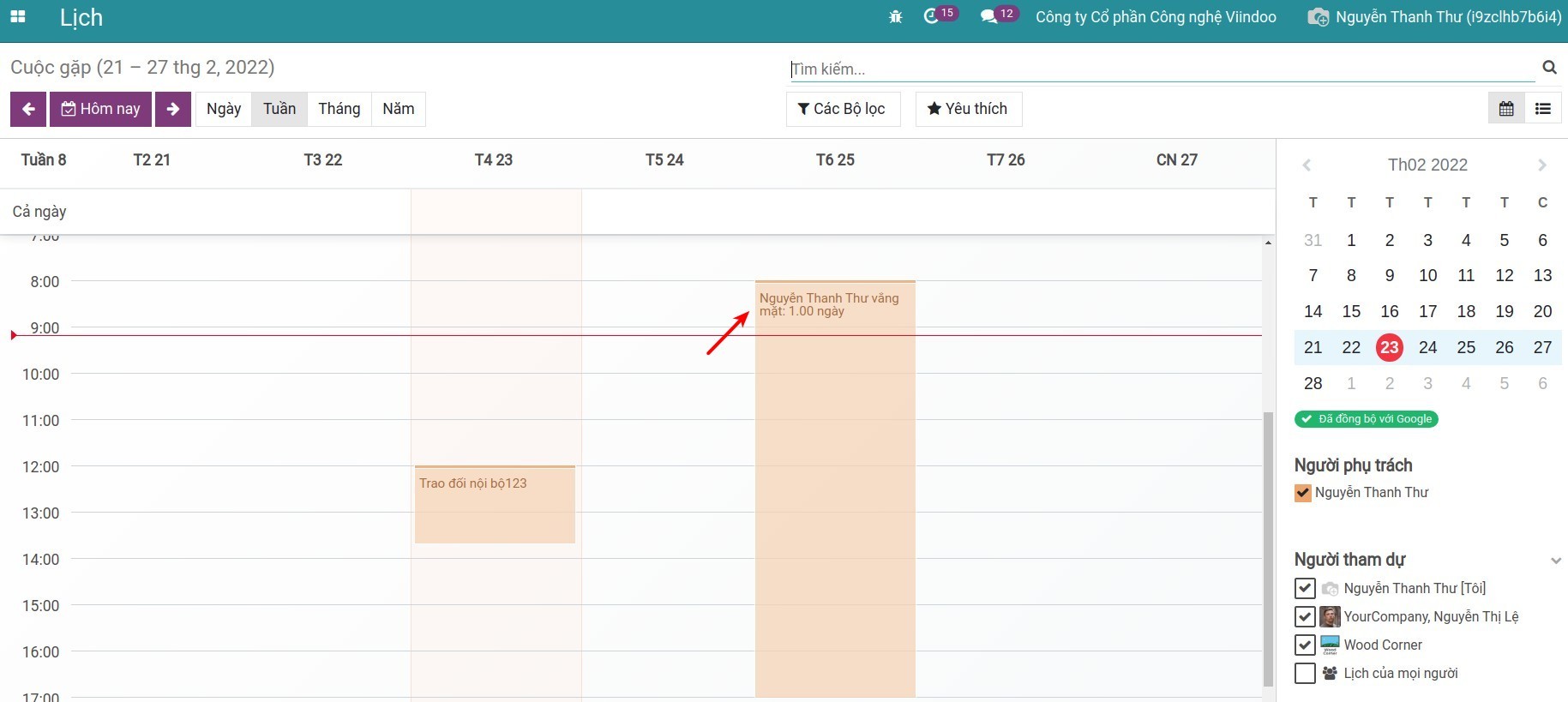This screenshot has height=702, width=1568.
Task: Go to next week arrow button
Action: [173, 109]
